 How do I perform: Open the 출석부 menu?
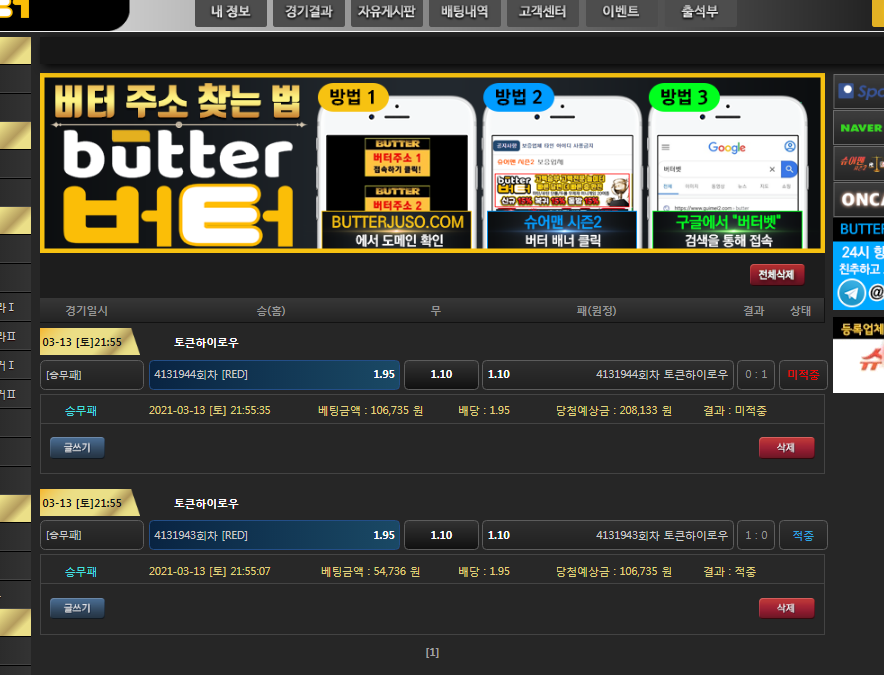click(x=700, y=13)
